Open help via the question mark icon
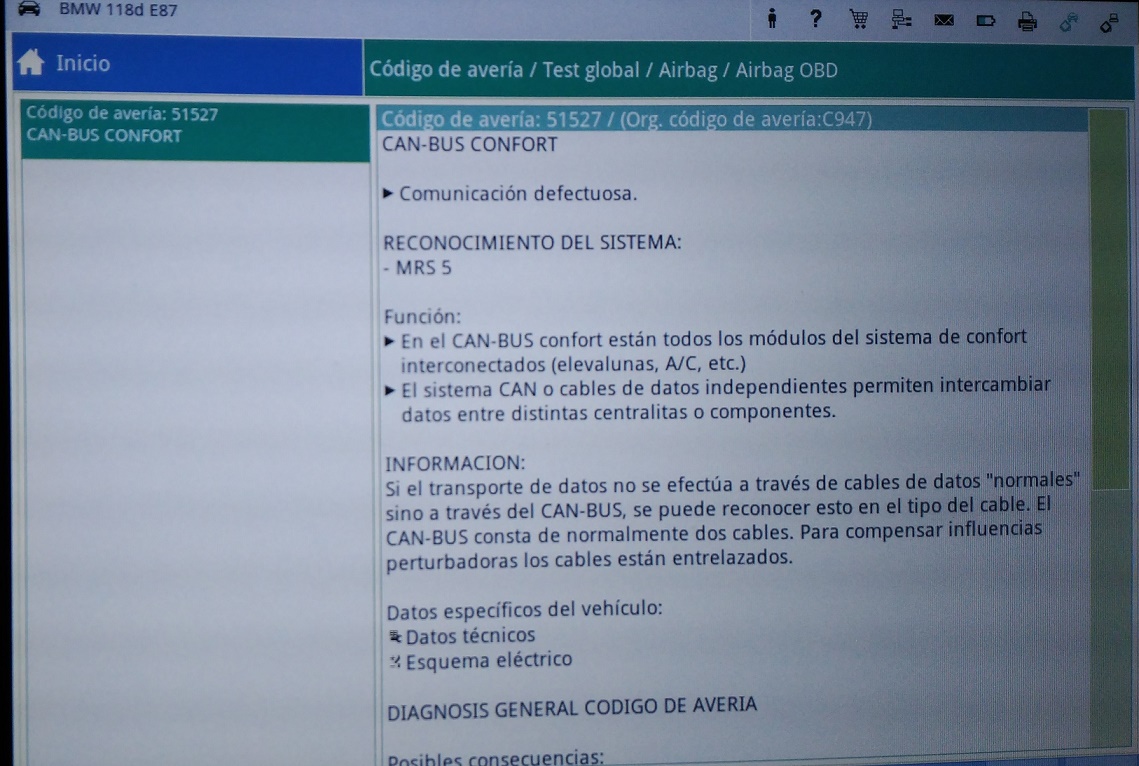1139x766 pixels. pos(816,18)
